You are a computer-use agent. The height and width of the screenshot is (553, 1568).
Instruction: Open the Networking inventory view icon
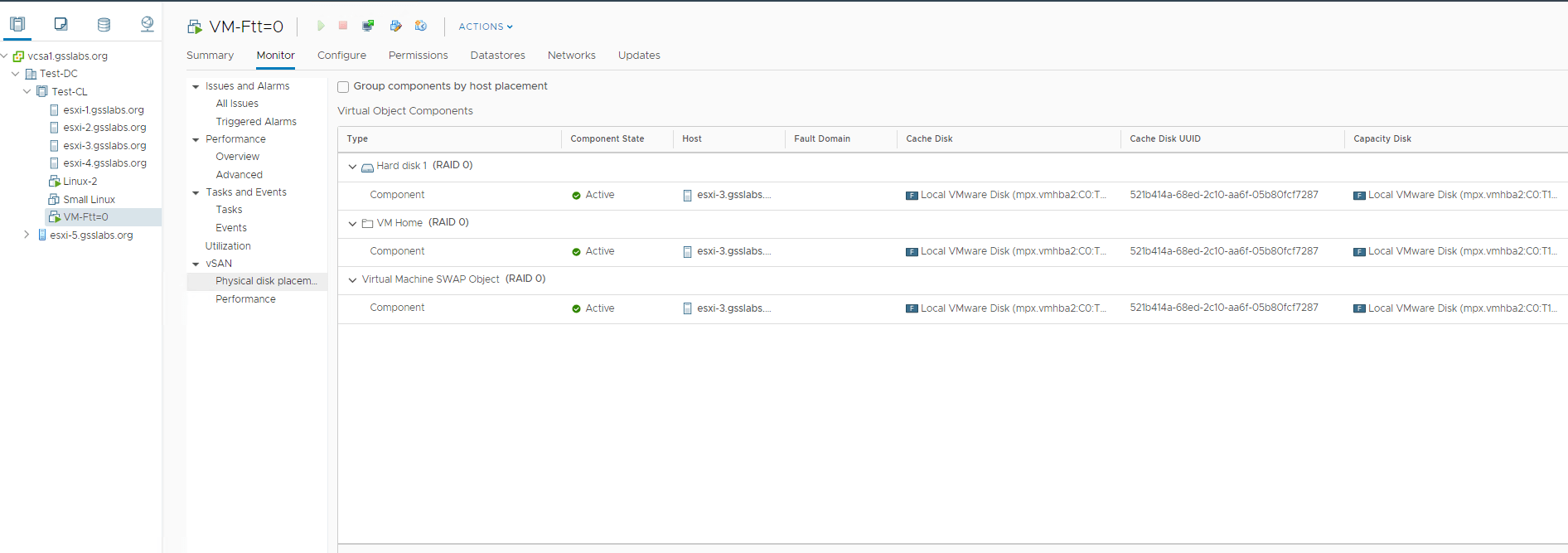click(x=147, y=24)
